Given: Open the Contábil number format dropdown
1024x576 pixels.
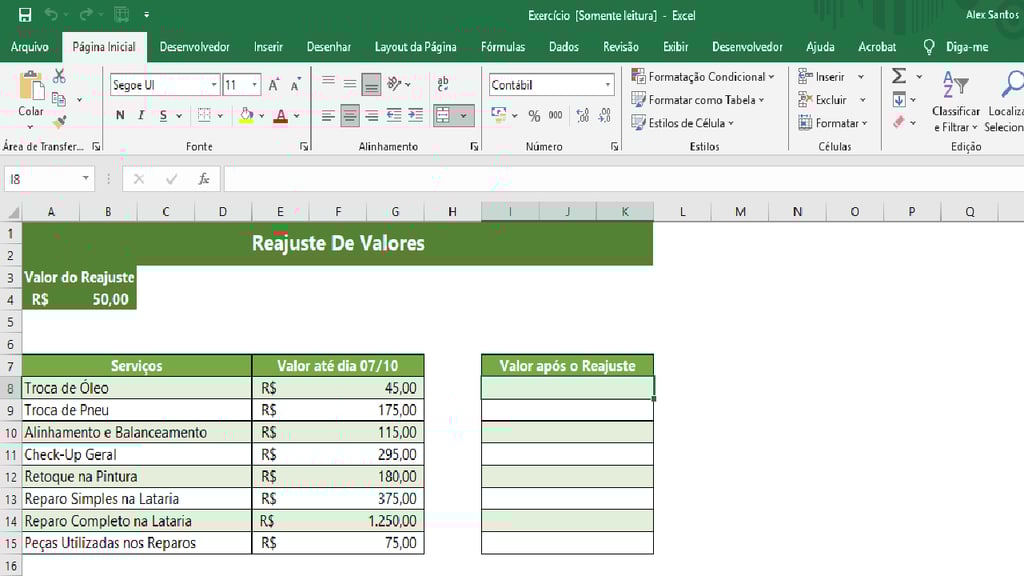Looking at the screenshot, I should coord(608,85).
